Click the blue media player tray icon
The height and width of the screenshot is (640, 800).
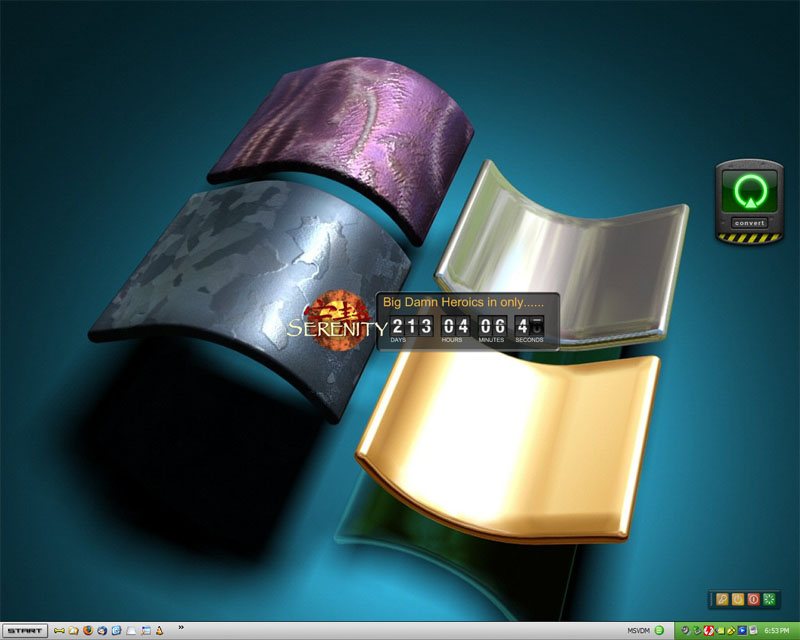pyautogui.click(x=742, y=631)
